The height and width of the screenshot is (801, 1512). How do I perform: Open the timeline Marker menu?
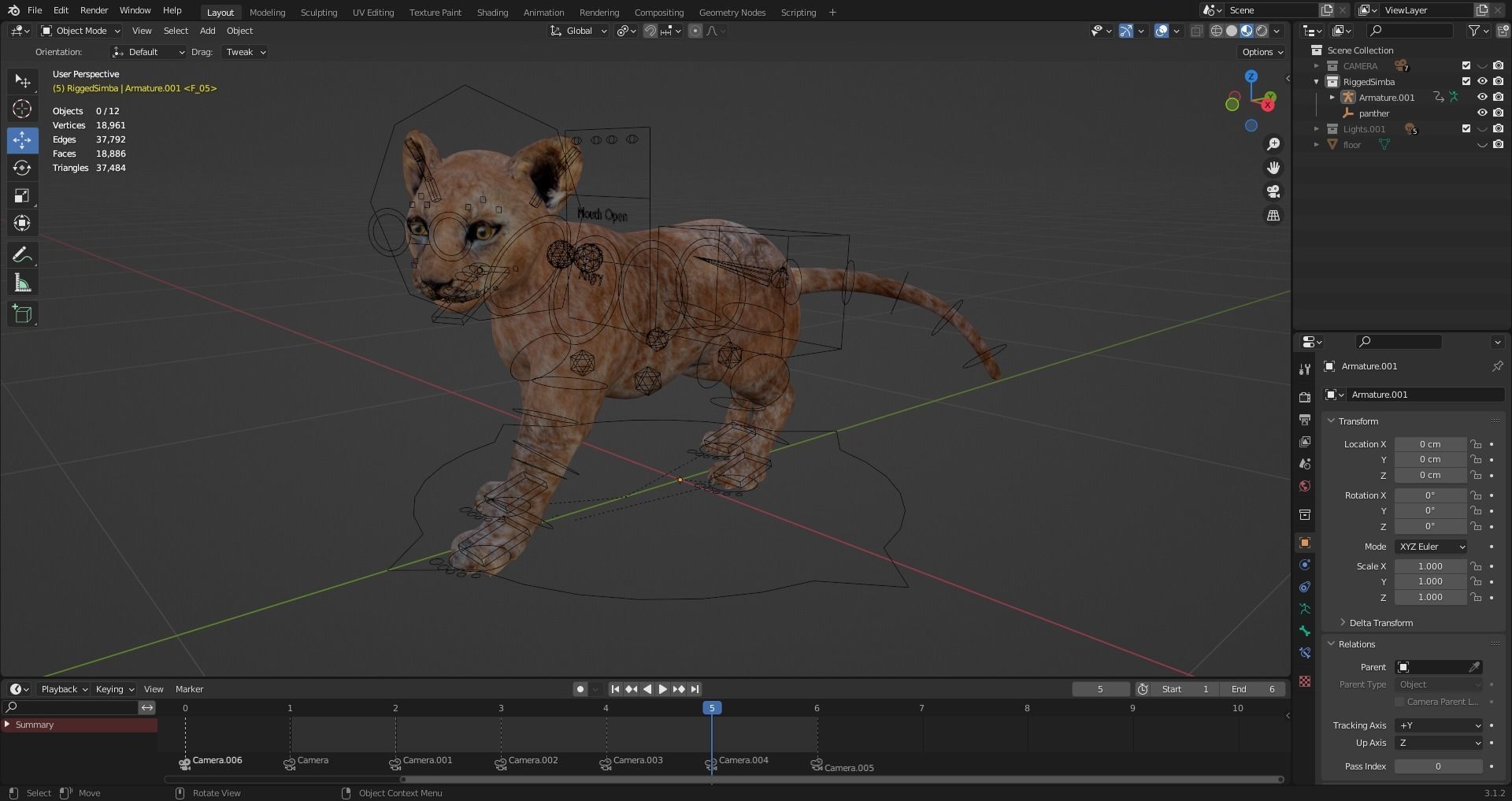189,689
